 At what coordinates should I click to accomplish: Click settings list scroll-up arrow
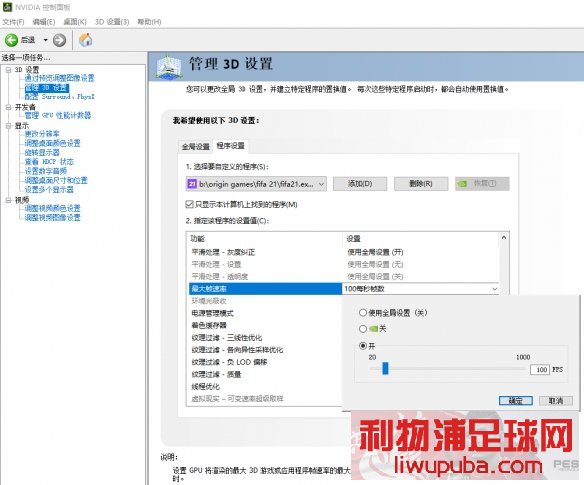pos(504,237)
